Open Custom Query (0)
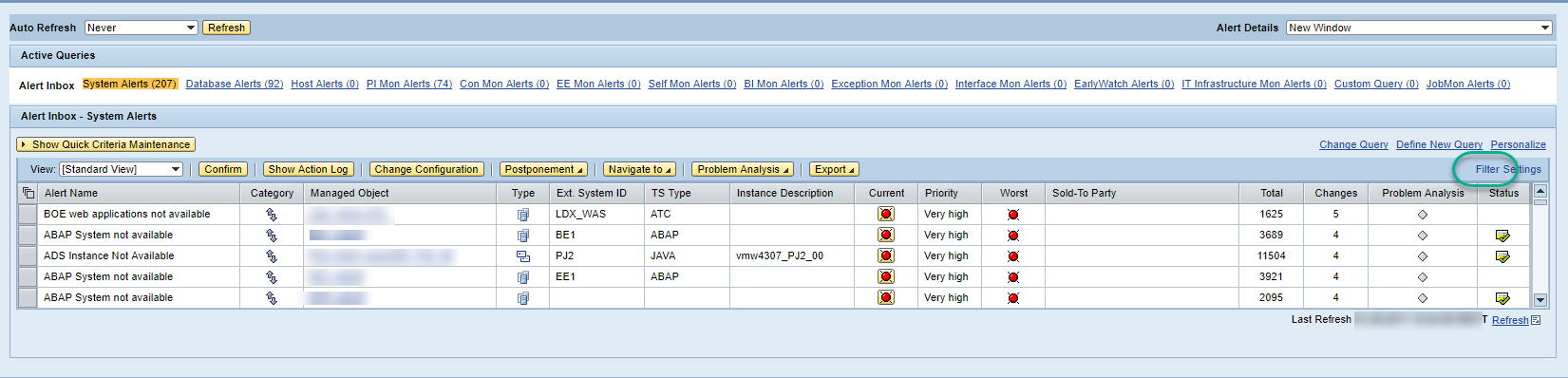This screenshot has width=1568, height=378. [x=1376, y=84]
